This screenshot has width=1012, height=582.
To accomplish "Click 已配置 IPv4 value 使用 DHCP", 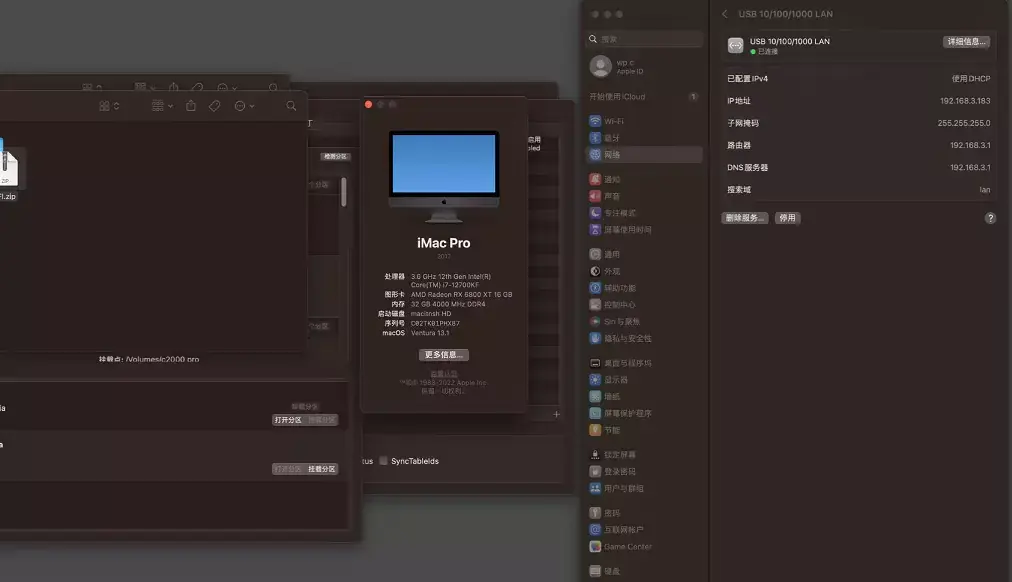I will 971,79.
